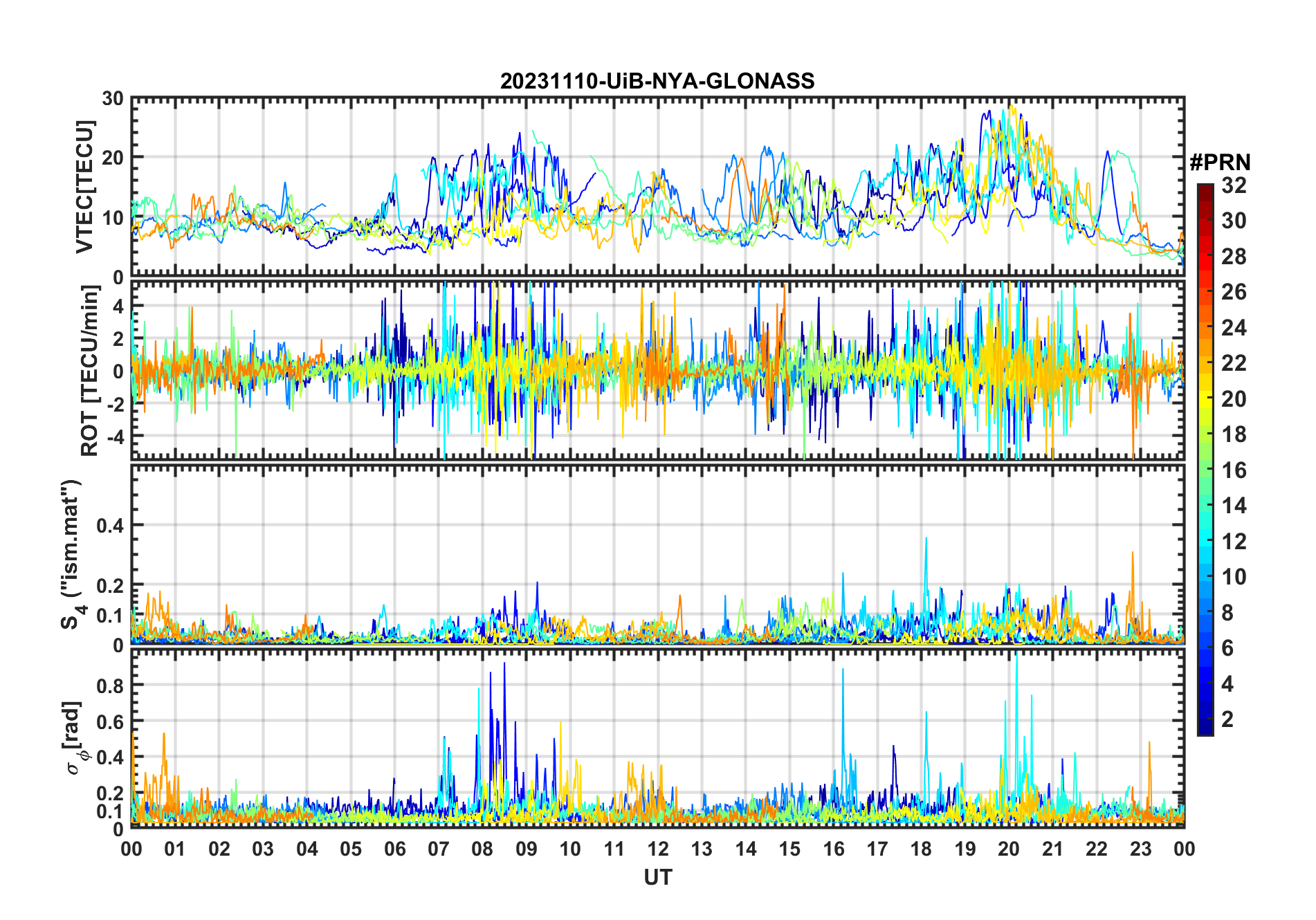
Task: Select colorbar tick label 8
Action: pos(1228,613)
